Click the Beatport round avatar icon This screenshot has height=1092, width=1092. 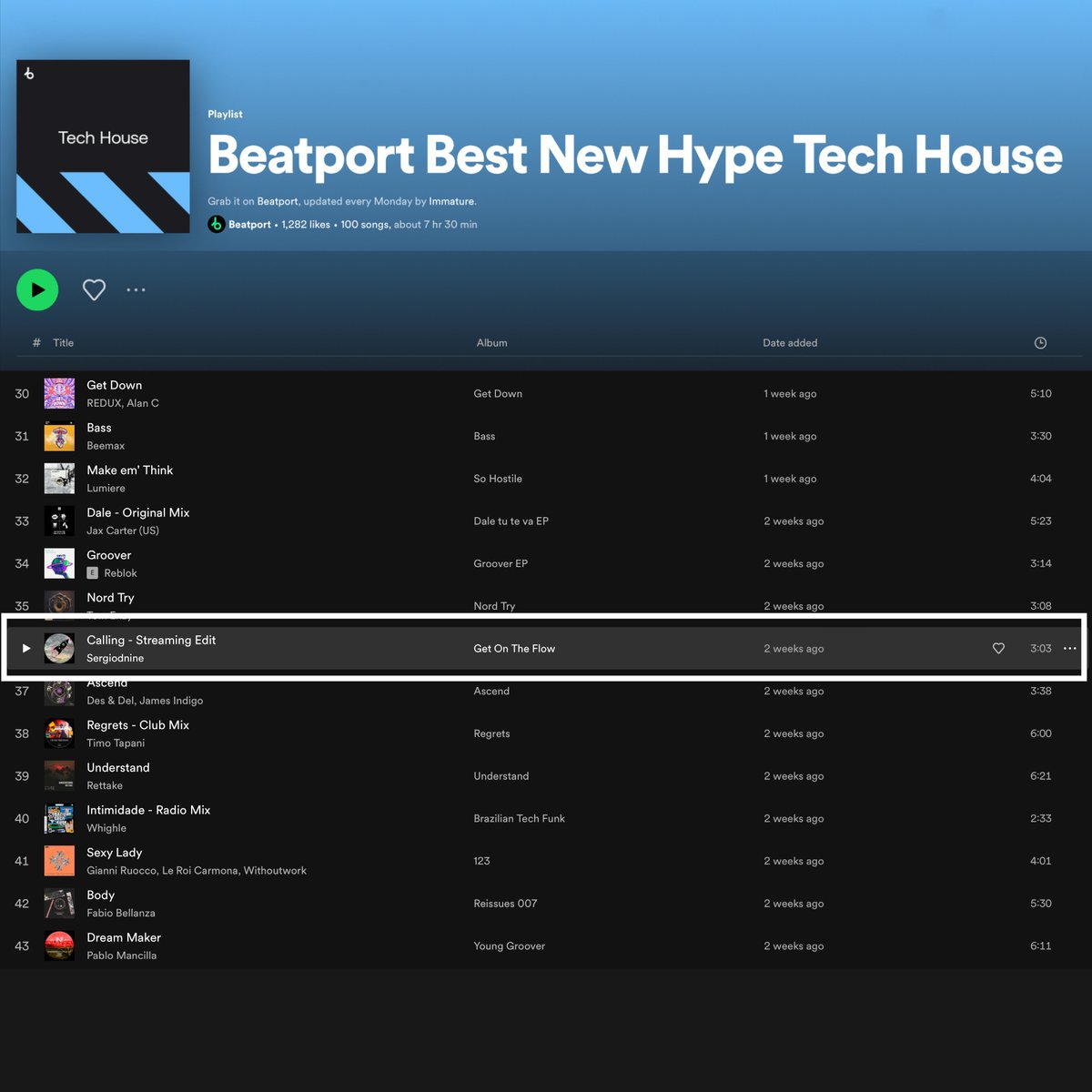pos(217,225)
